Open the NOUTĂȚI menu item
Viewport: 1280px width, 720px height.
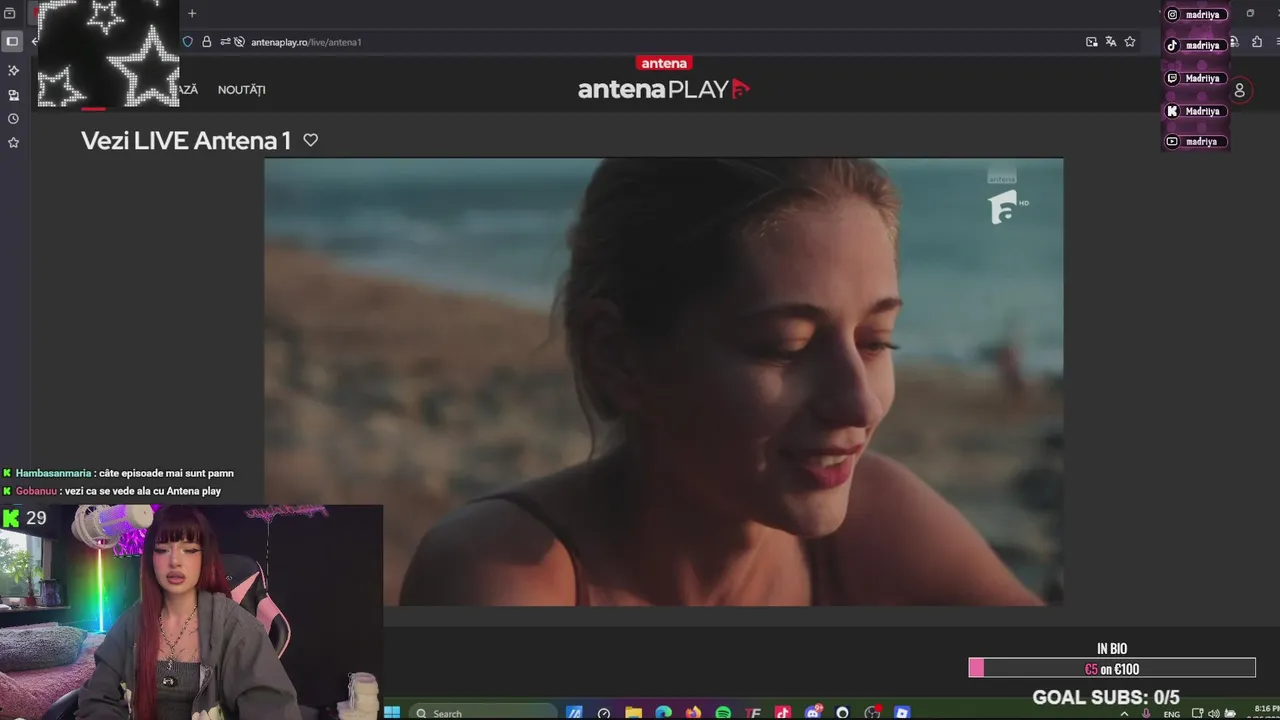(x=242, y=90)
